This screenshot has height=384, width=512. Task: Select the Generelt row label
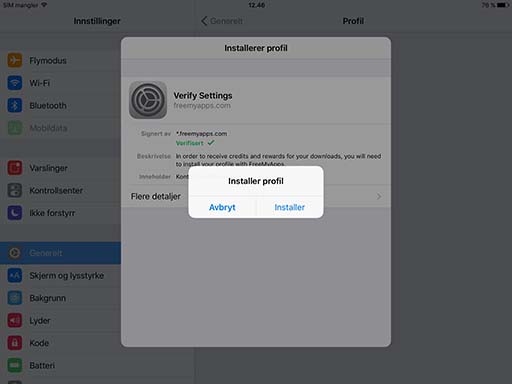pos(46,253)
